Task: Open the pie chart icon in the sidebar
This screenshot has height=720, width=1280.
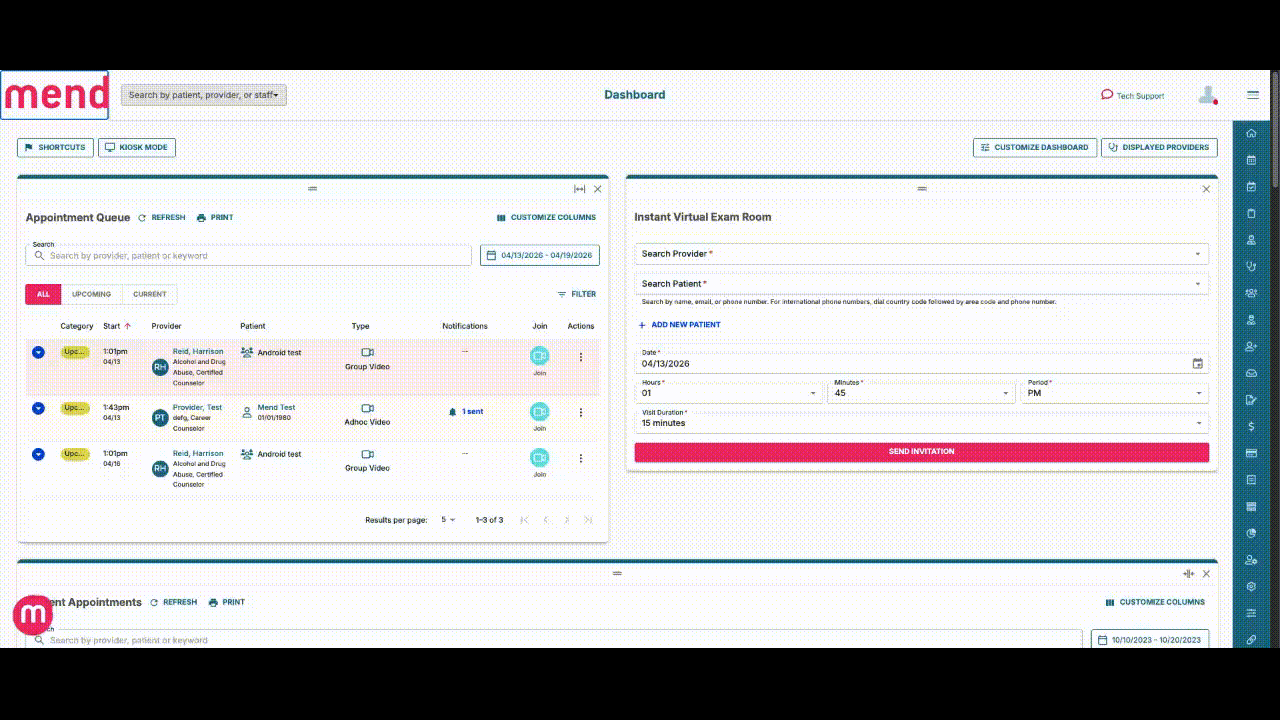Action: pos(1251,533)
